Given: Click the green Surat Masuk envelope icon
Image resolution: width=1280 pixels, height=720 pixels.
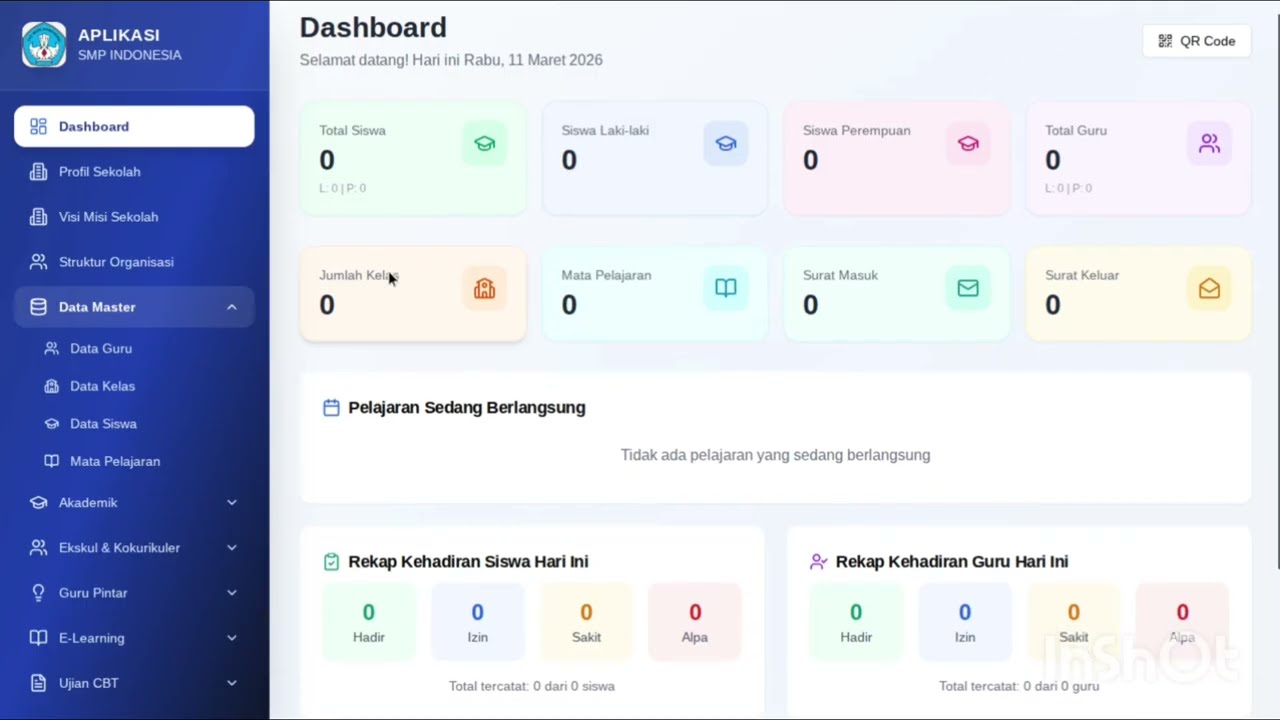Looking at the screenshot, I should click(968, 288).
